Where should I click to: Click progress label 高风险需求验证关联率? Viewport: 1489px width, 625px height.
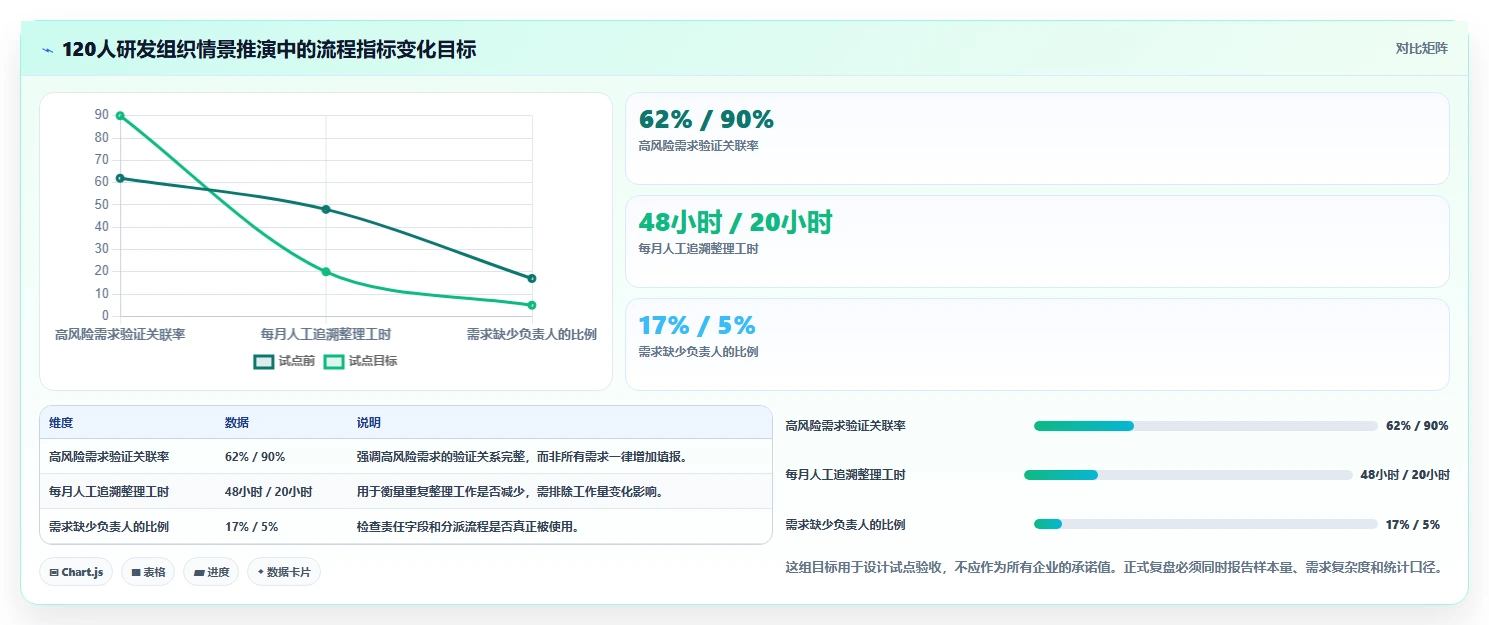[846, 426]
